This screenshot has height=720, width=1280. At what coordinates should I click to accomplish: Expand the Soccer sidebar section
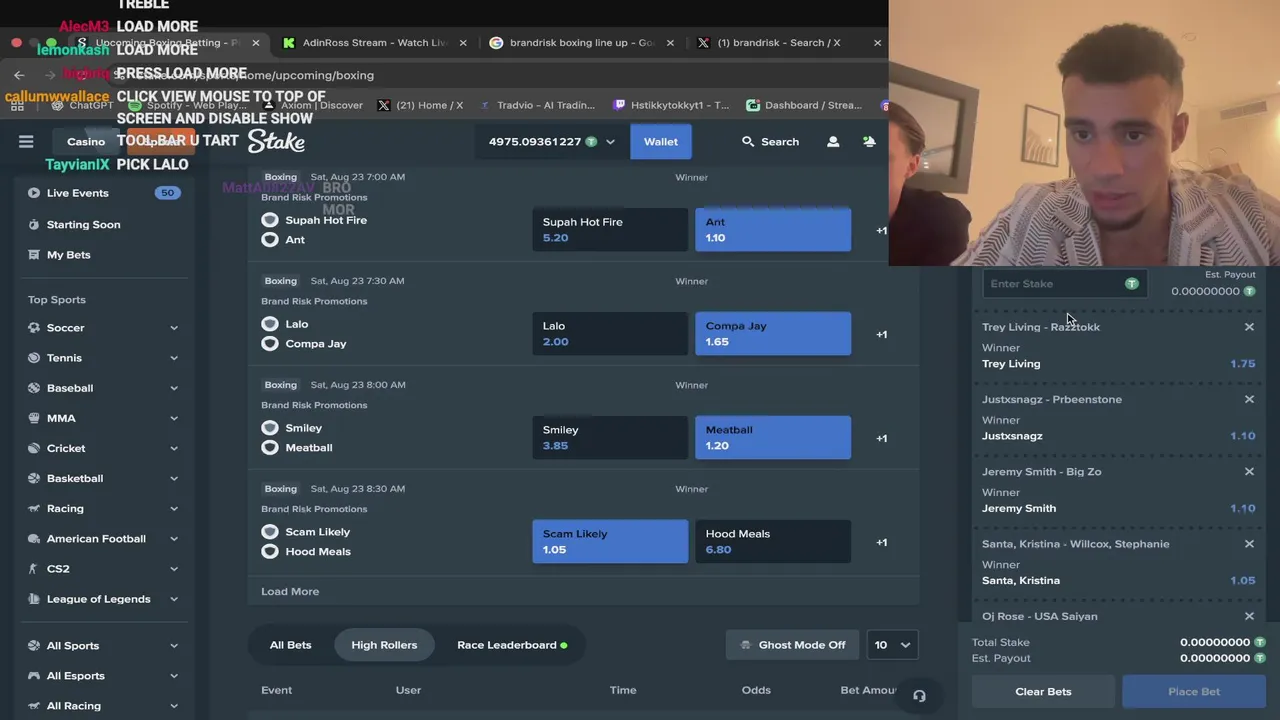pyautogui.click(x=174, y=328)
